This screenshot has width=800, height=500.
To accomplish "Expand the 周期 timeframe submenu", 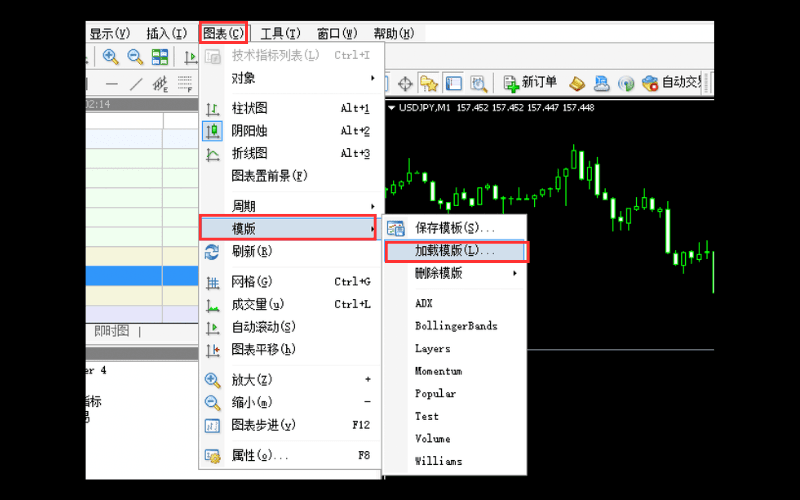I will [291, 207].
